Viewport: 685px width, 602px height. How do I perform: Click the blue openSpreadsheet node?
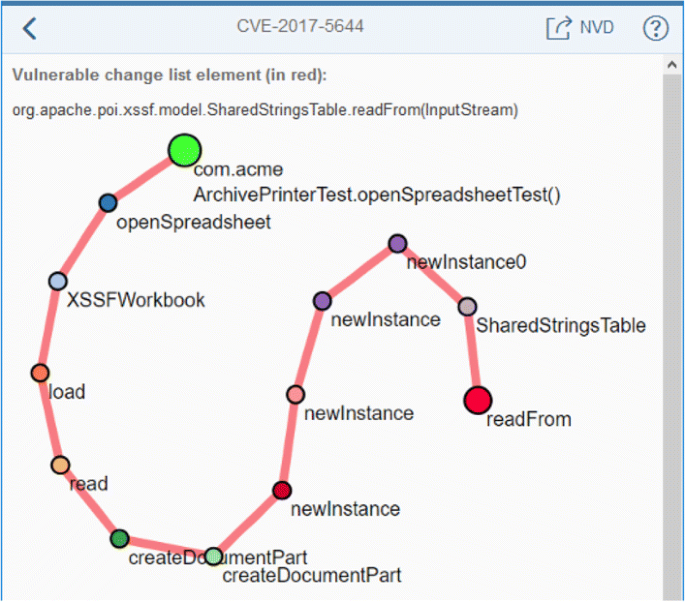(x=108, y=203)
